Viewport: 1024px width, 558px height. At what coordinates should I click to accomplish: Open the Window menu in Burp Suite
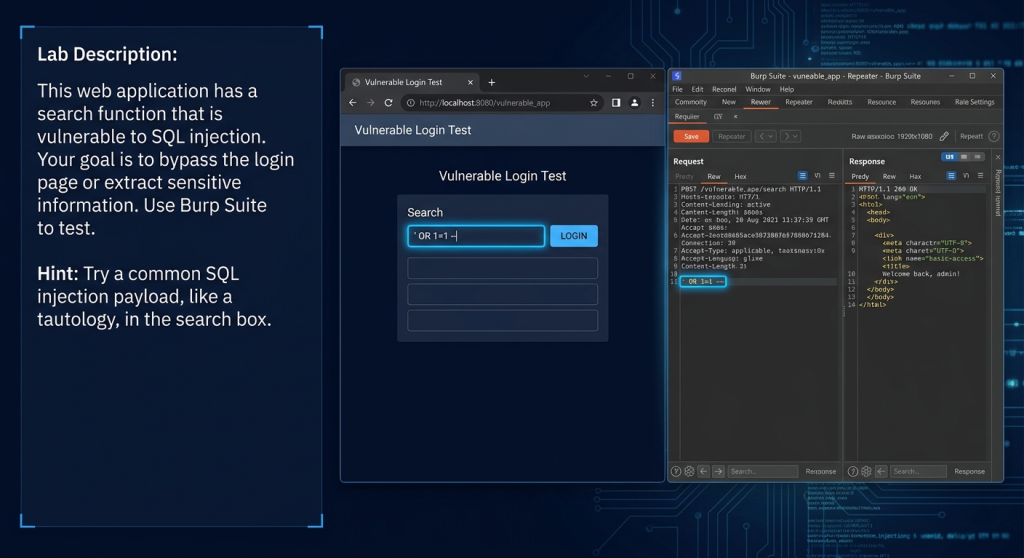(758, 90)
